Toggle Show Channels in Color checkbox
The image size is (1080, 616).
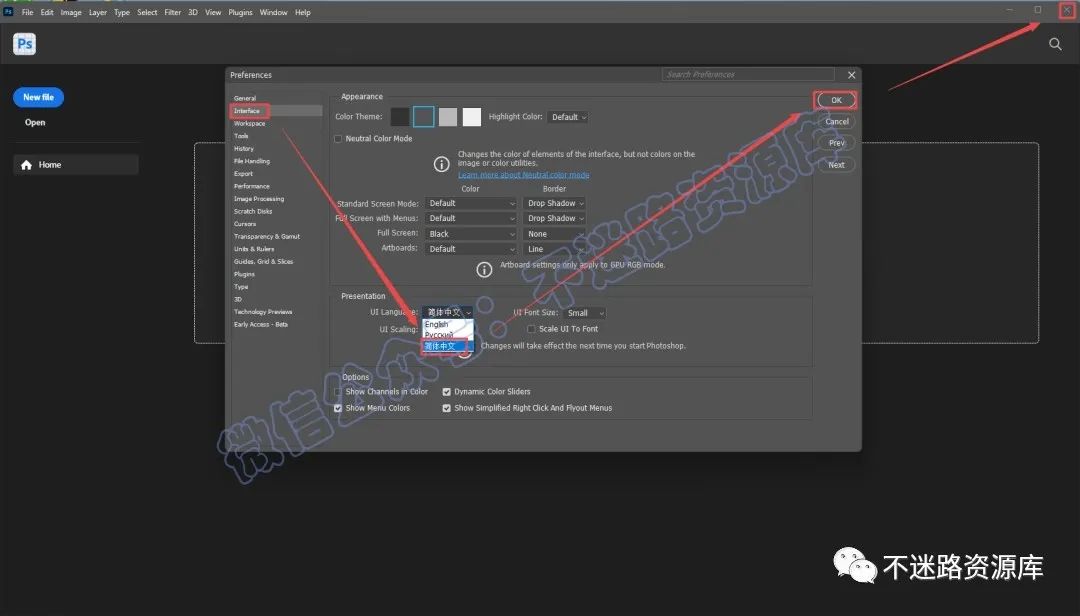338,391
